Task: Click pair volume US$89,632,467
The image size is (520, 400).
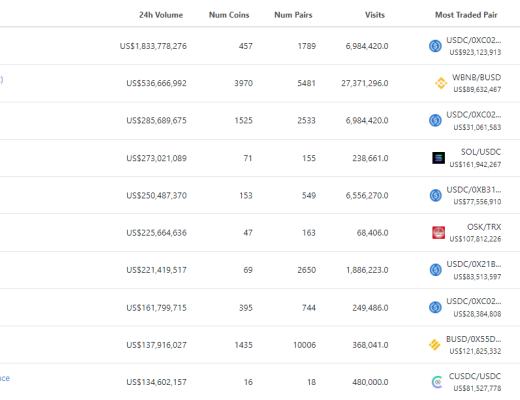Action: click(477, 90)
